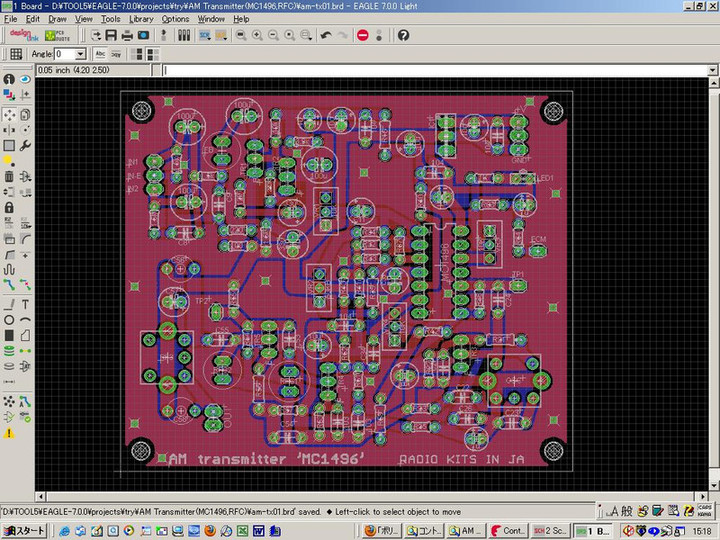Open the Options menu
Image resolution: width=720 pixels, height=540 pixels.
click(175, 19)
